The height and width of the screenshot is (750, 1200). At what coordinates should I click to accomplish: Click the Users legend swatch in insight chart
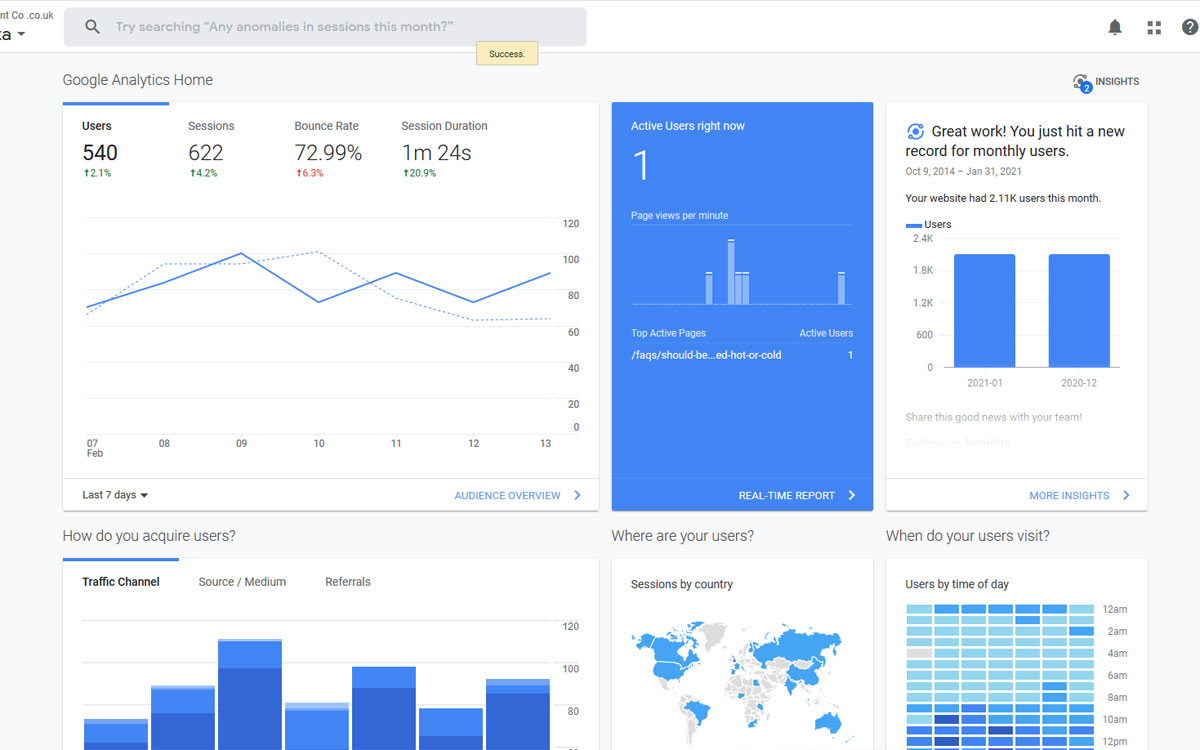(914, 225)
